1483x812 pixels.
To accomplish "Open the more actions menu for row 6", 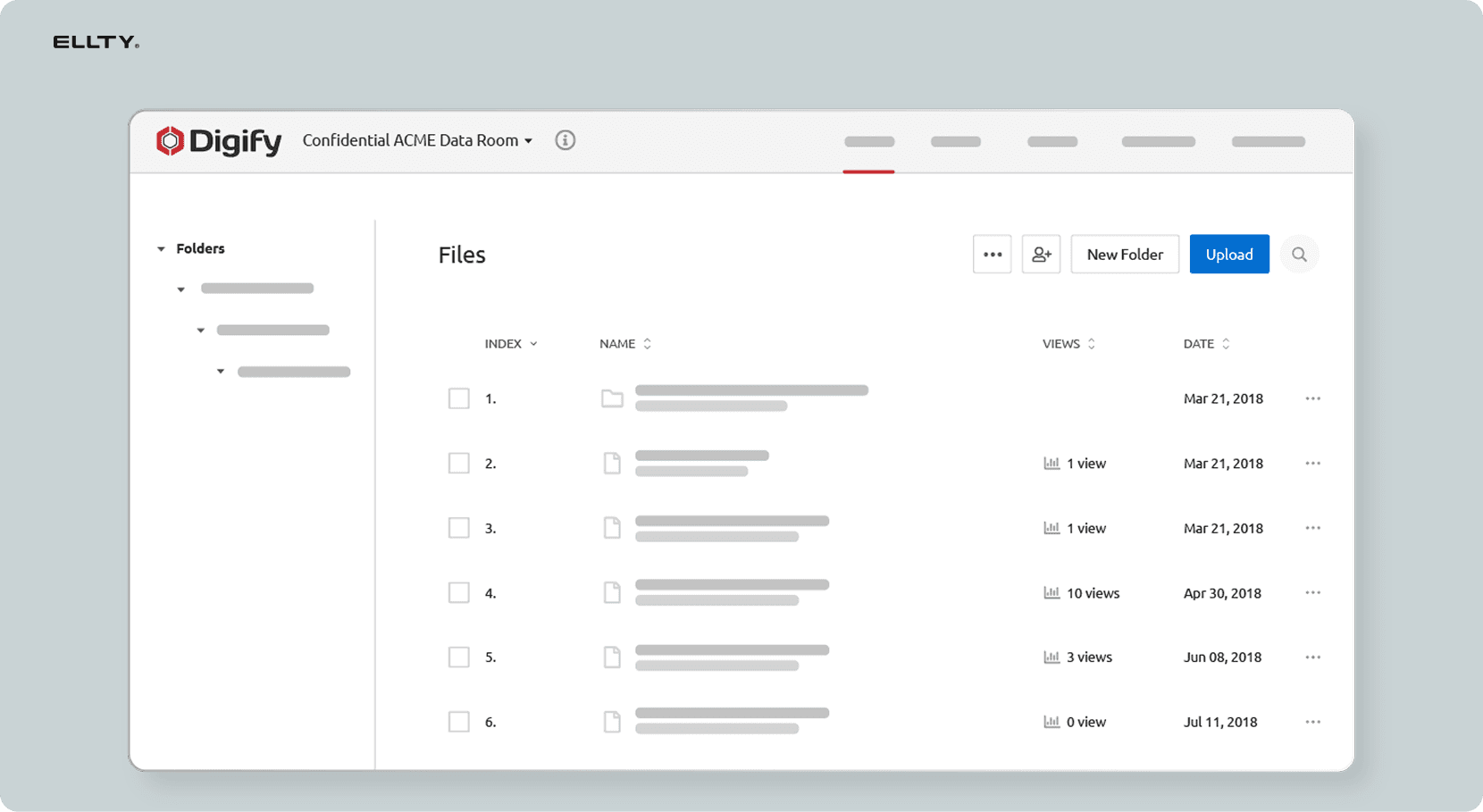I will [x=1312, y=722].
